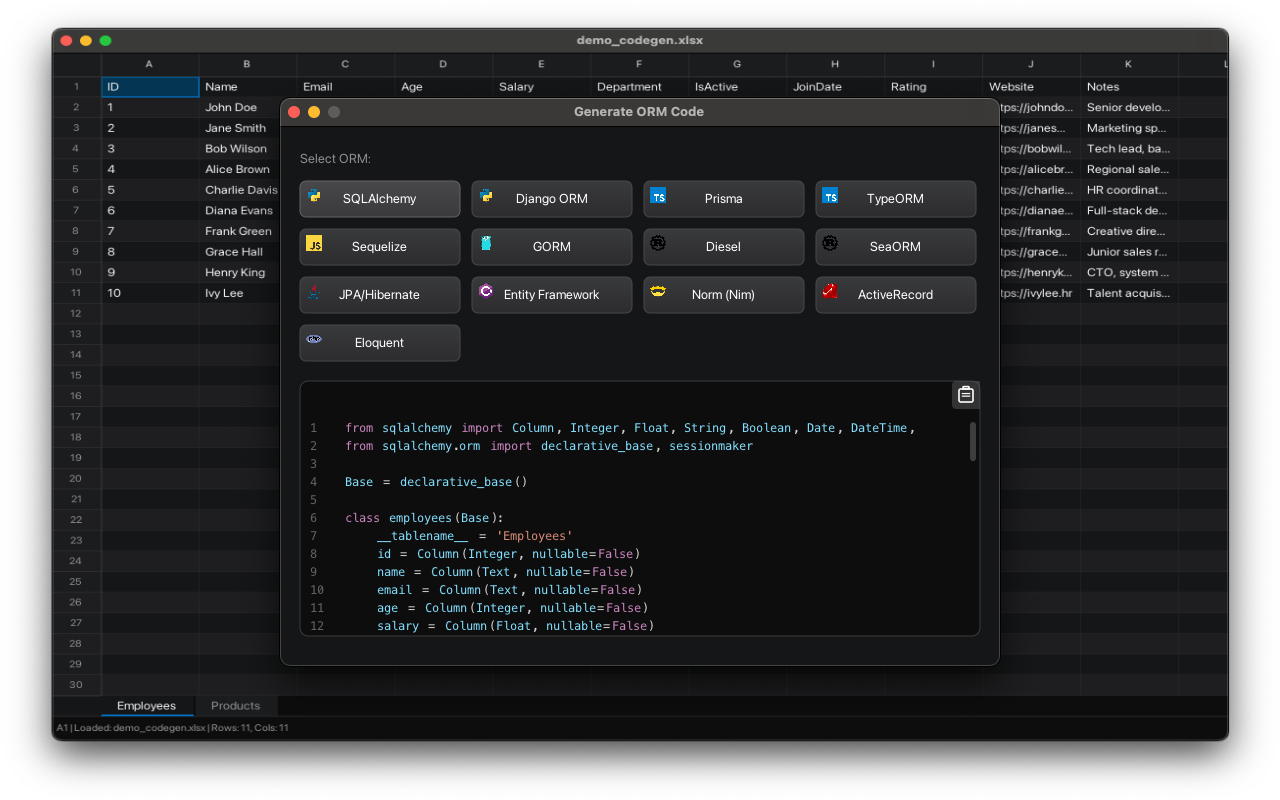The height and width of the screenshot is (800, 1280).
Task: Click the 'Bob Wilson' cell
Action: (240, 148)
